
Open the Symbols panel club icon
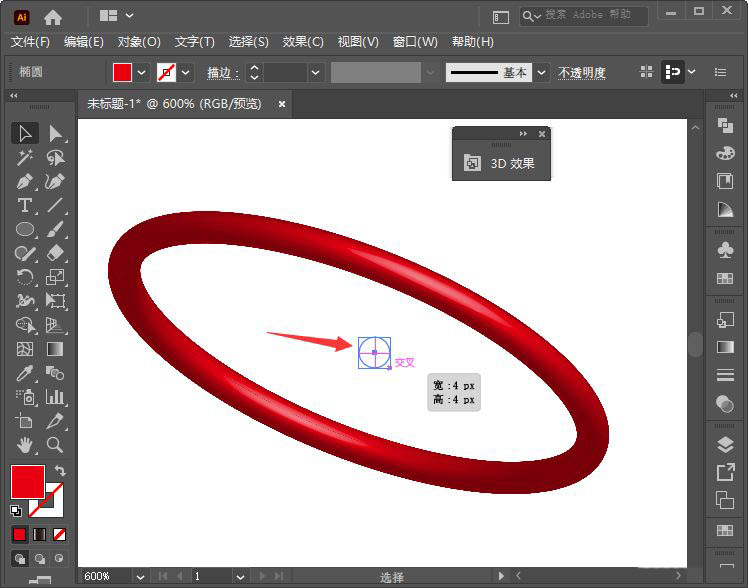point(725,250)
